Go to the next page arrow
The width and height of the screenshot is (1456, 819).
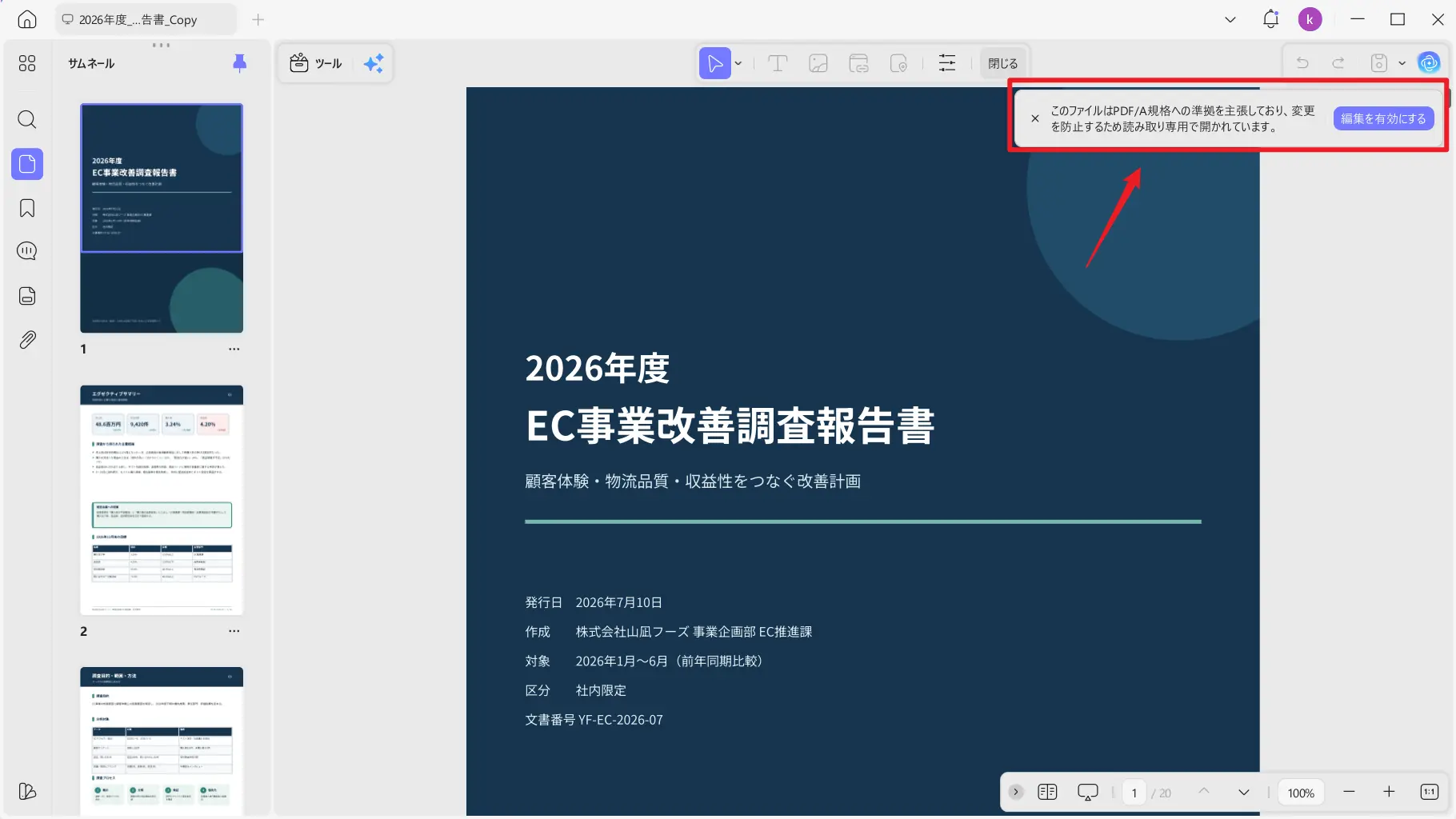[1244, 792]
